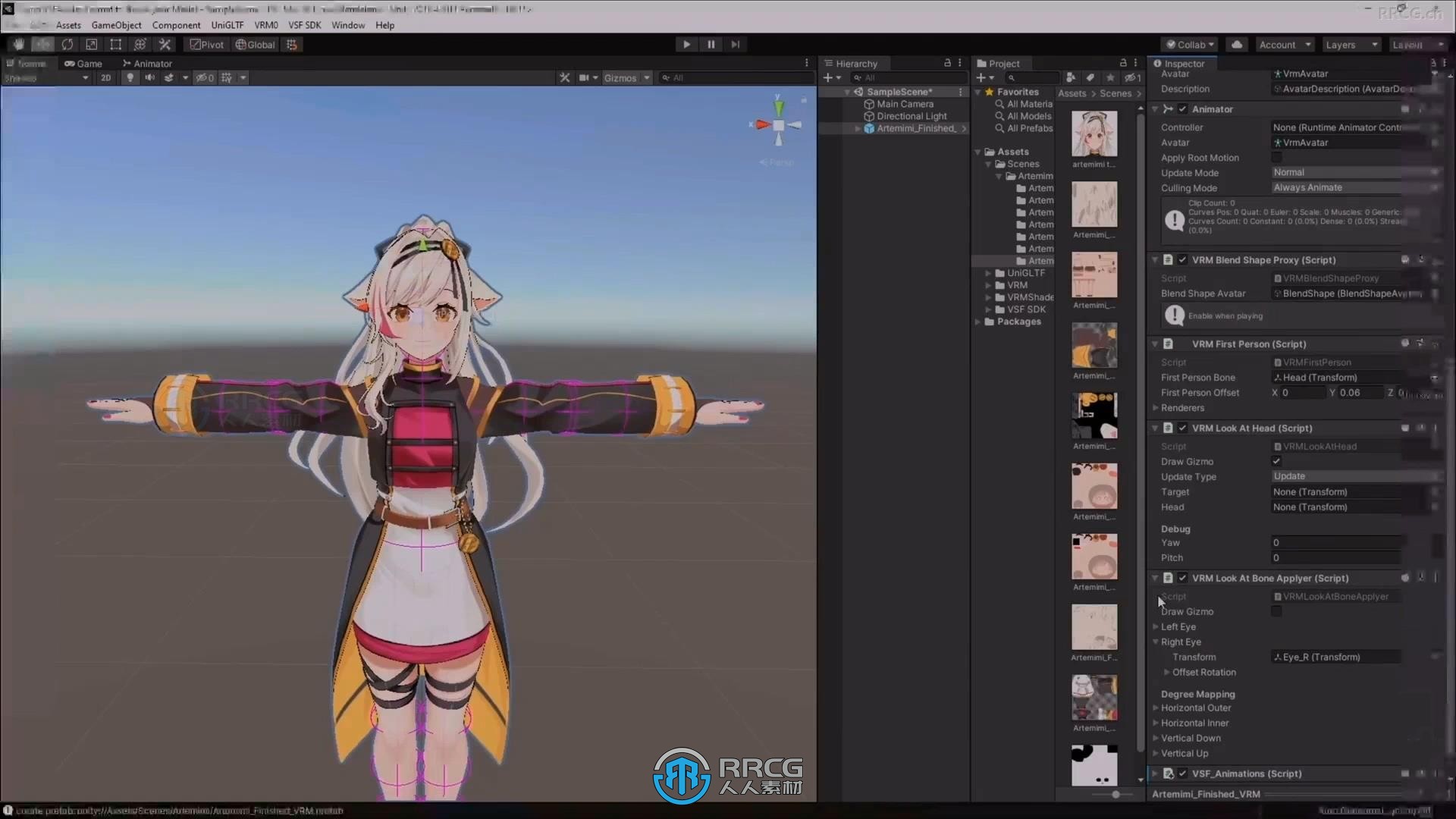Open the UniGLTF menu

pyautogui.click(x=227, y=25)
